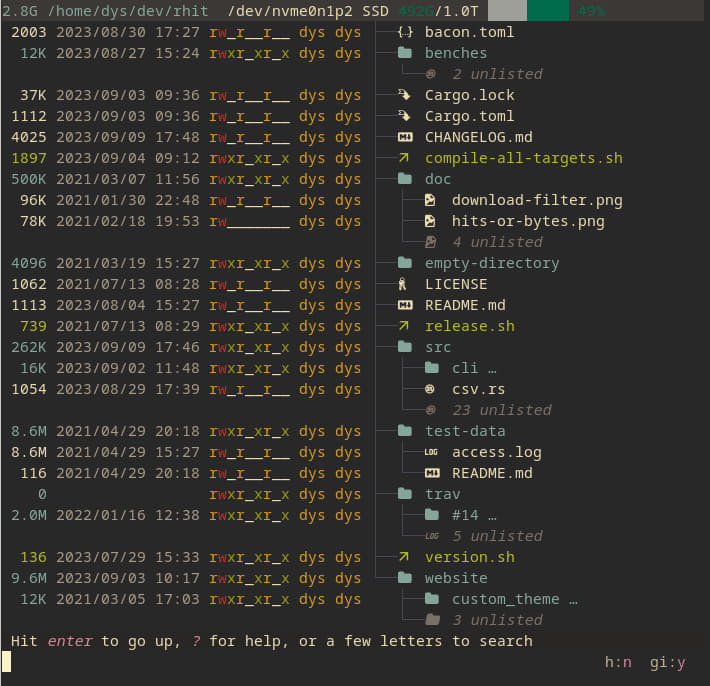The height and width of the screenshot is (686, 710).
Task: Select the test-data directory name
Action: tap(465, 431)
